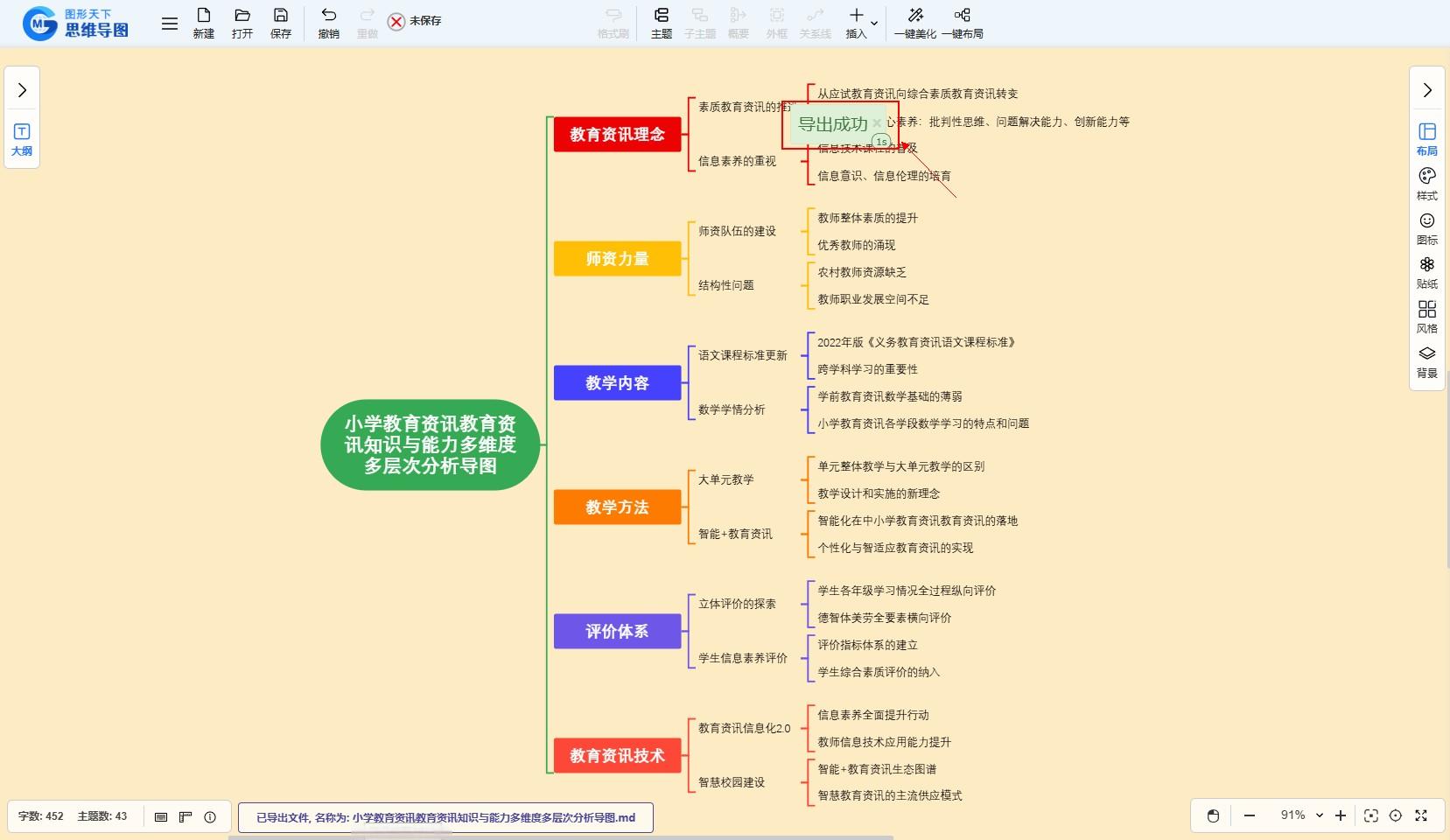Undo with the 撤销 icon
Viewport: 1450px width, 840px height.
[328, 23]
